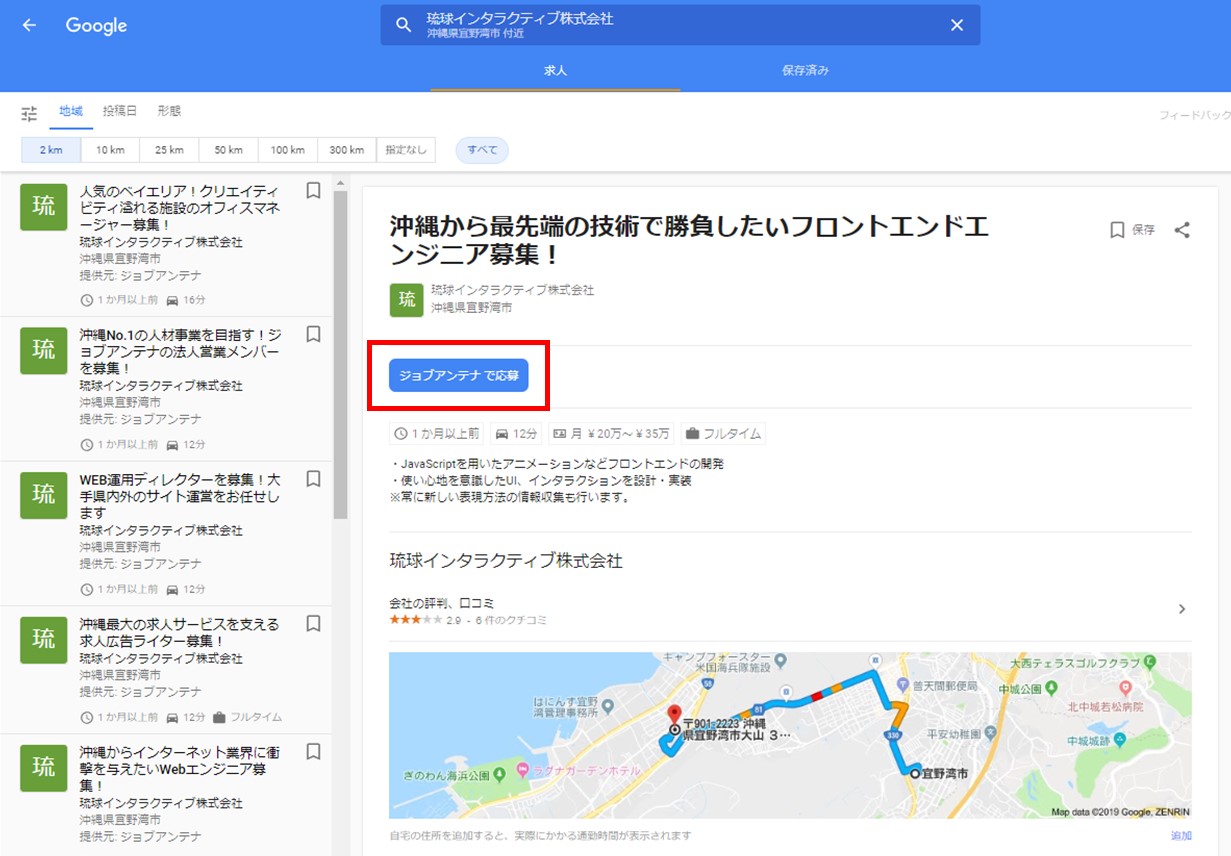Screen dimensions: 1231x856
Task: Open the filter settings sliders icon
Action: (29, 113)
